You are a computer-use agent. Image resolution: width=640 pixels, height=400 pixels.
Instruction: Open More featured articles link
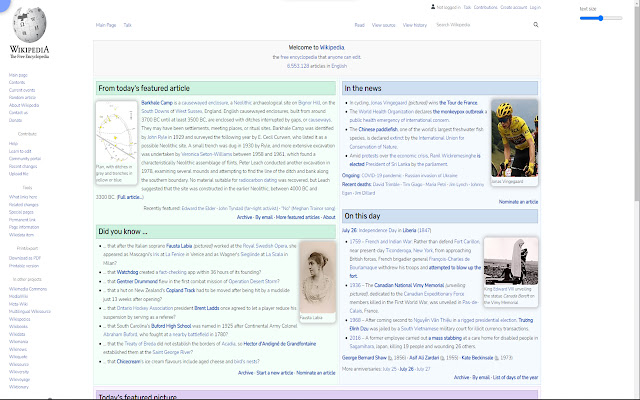coord(298,217)
